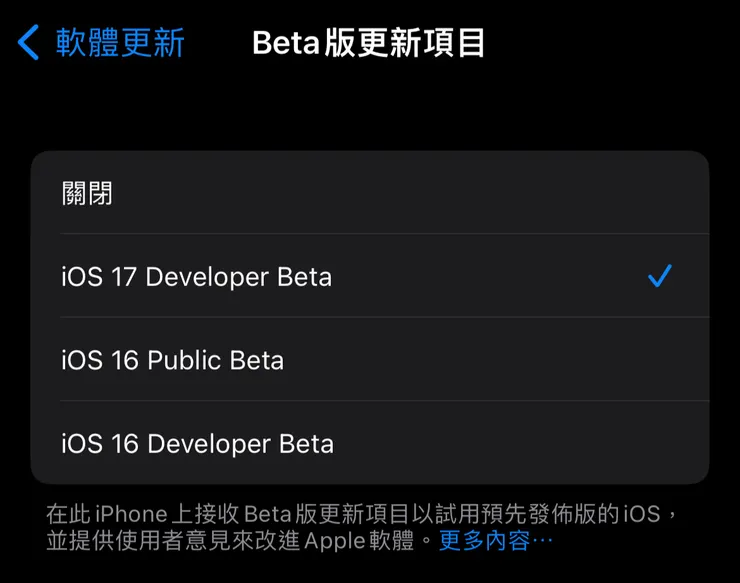This screenshot has height=583, width=740.
Task: Tap the word "Beta" in the page title
Action: click(x=285, y=44)
